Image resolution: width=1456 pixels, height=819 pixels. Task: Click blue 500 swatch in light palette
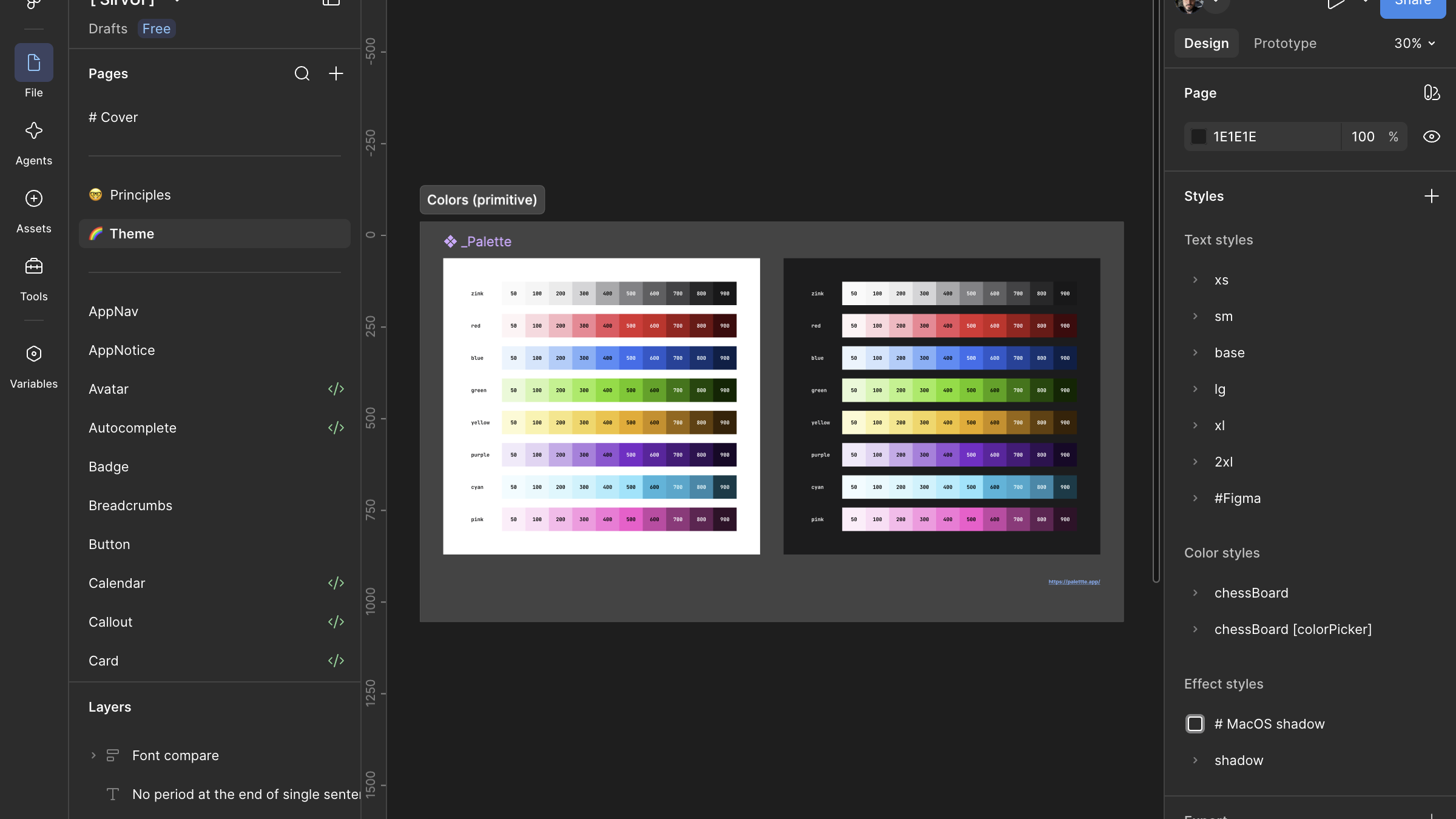631,358
